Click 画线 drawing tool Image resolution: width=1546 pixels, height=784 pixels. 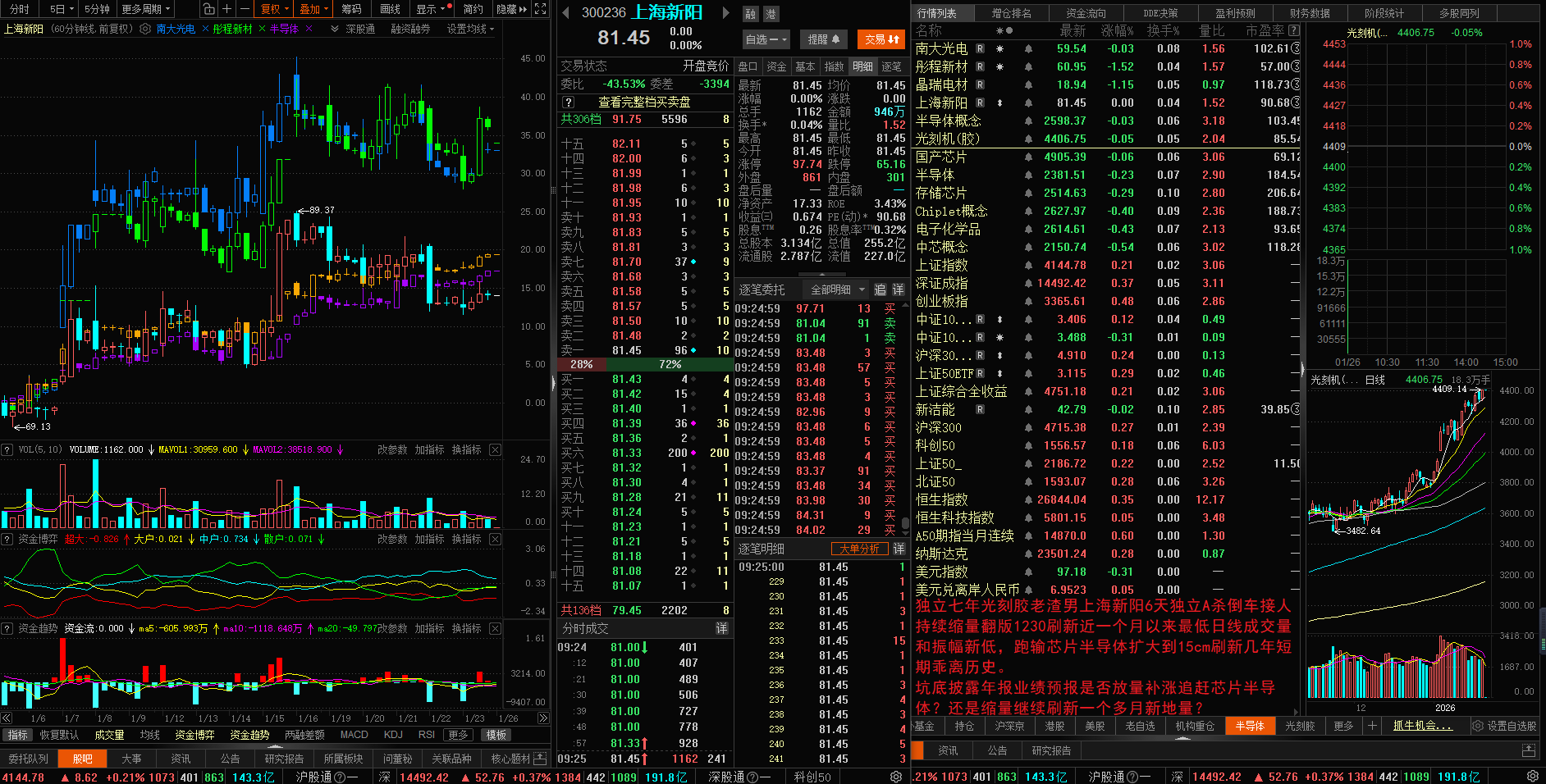point(391,9)
